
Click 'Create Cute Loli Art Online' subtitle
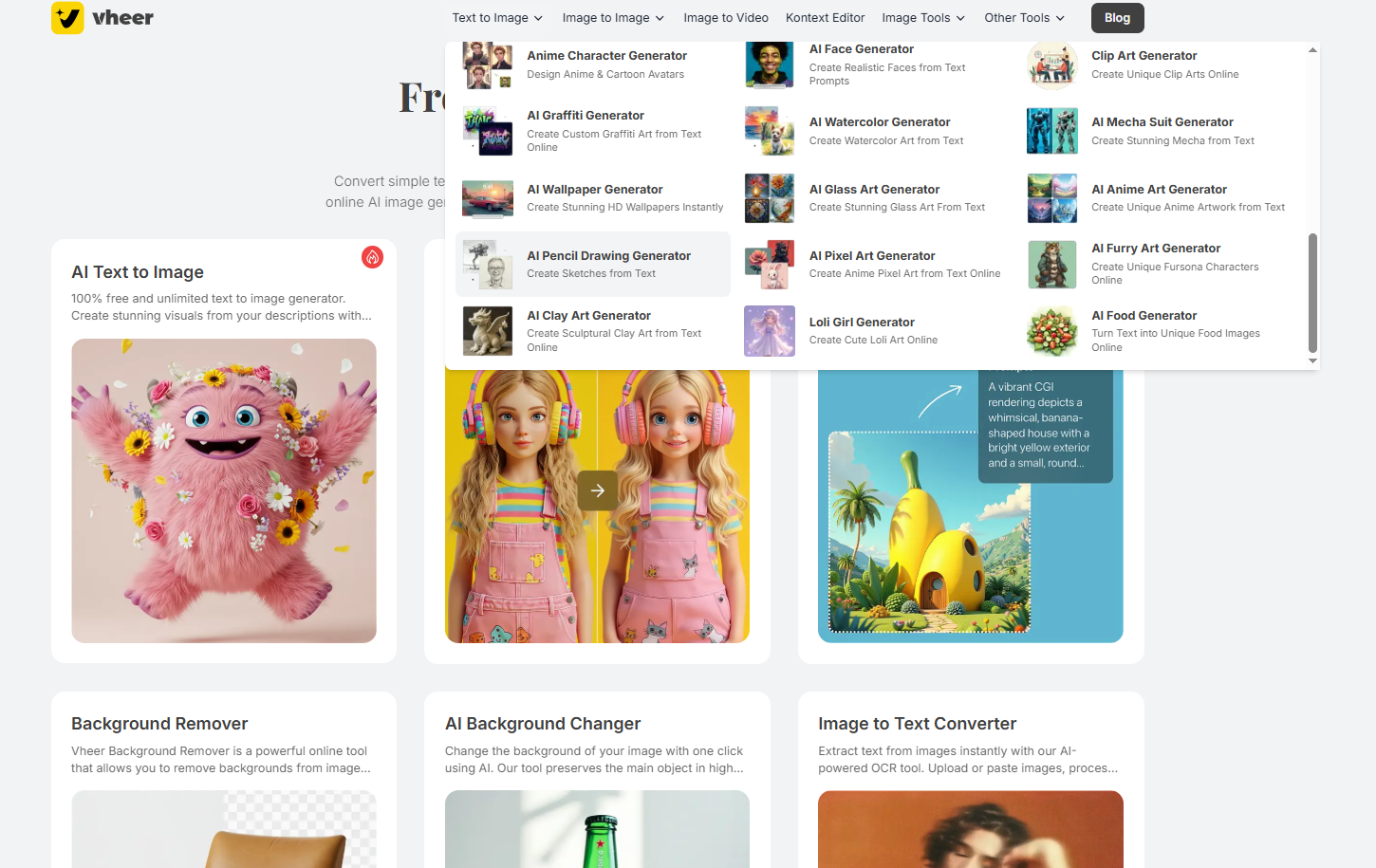(x=873, y=341)
